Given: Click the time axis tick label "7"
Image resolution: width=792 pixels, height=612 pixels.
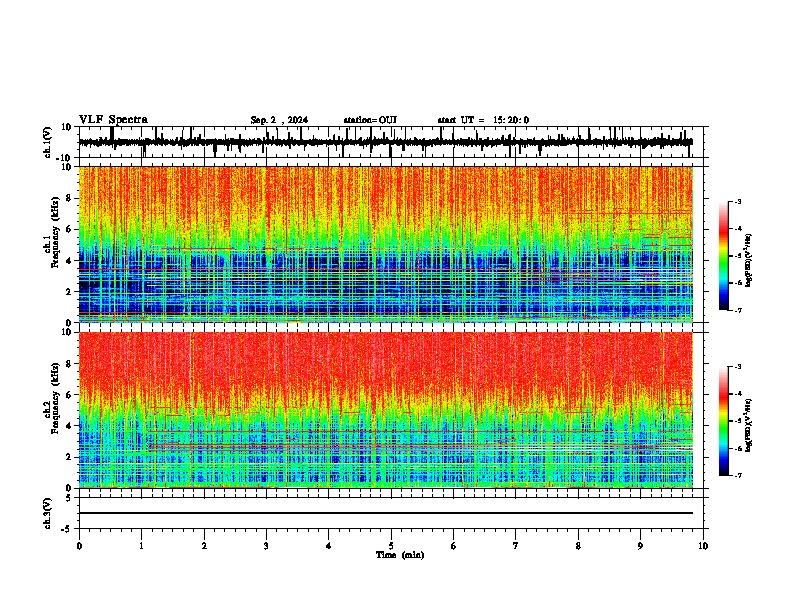Looking at the screenshot, I should (x=516, y=546).
